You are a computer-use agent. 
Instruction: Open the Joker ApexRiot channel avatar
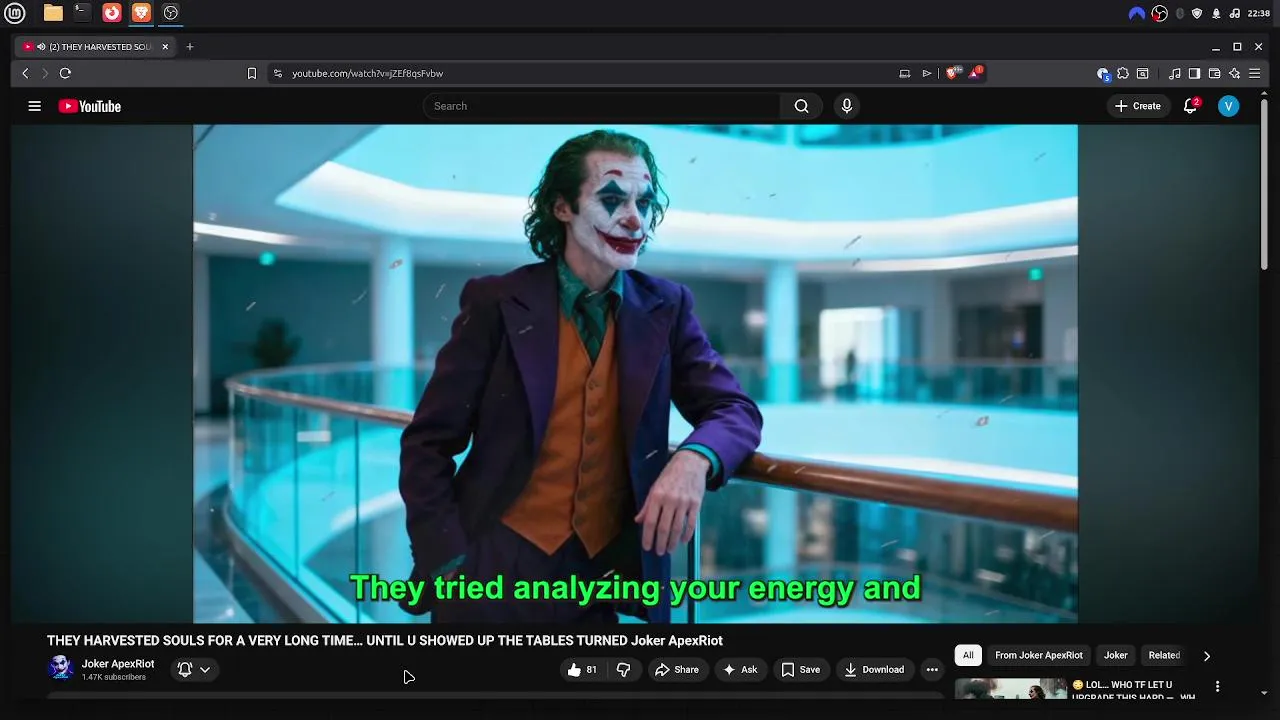coord(61,668)
